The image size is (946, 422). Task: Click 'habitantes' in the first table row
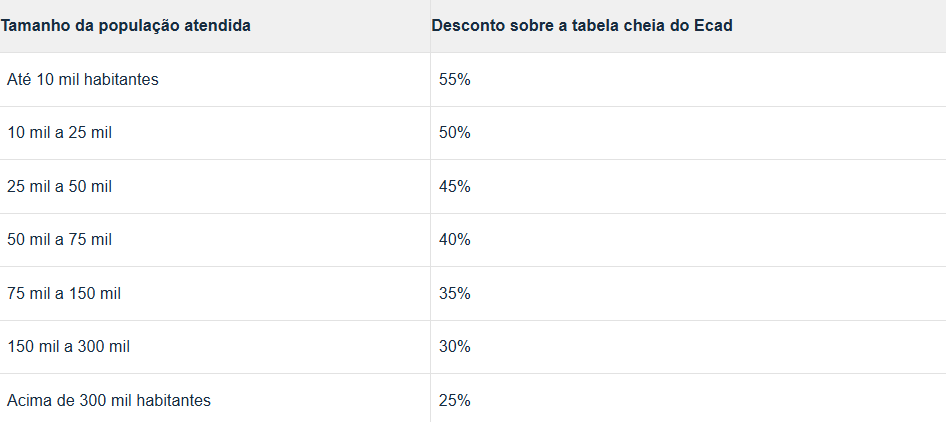point(121,79)
